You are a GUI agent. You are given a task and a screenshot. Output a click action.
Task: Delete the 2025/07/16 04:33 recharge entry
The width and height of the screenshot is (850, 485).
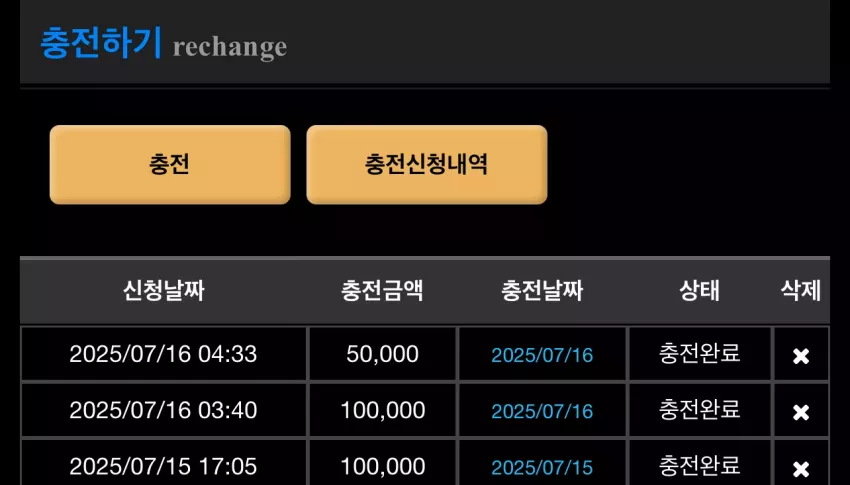click(x=801, y=356)
